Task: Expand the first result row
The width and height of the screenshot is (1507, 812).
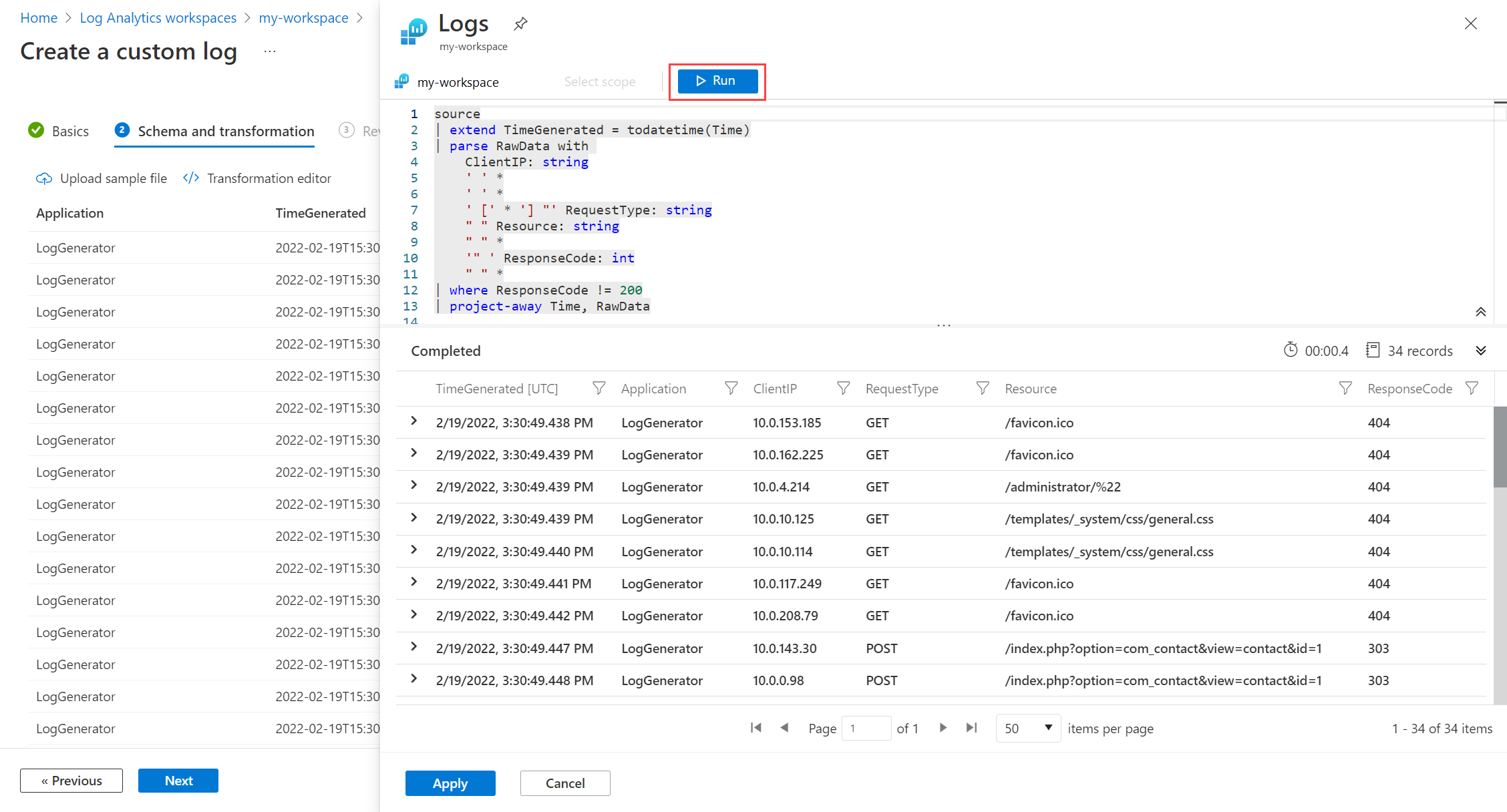Action: click(x=414, y=421)
